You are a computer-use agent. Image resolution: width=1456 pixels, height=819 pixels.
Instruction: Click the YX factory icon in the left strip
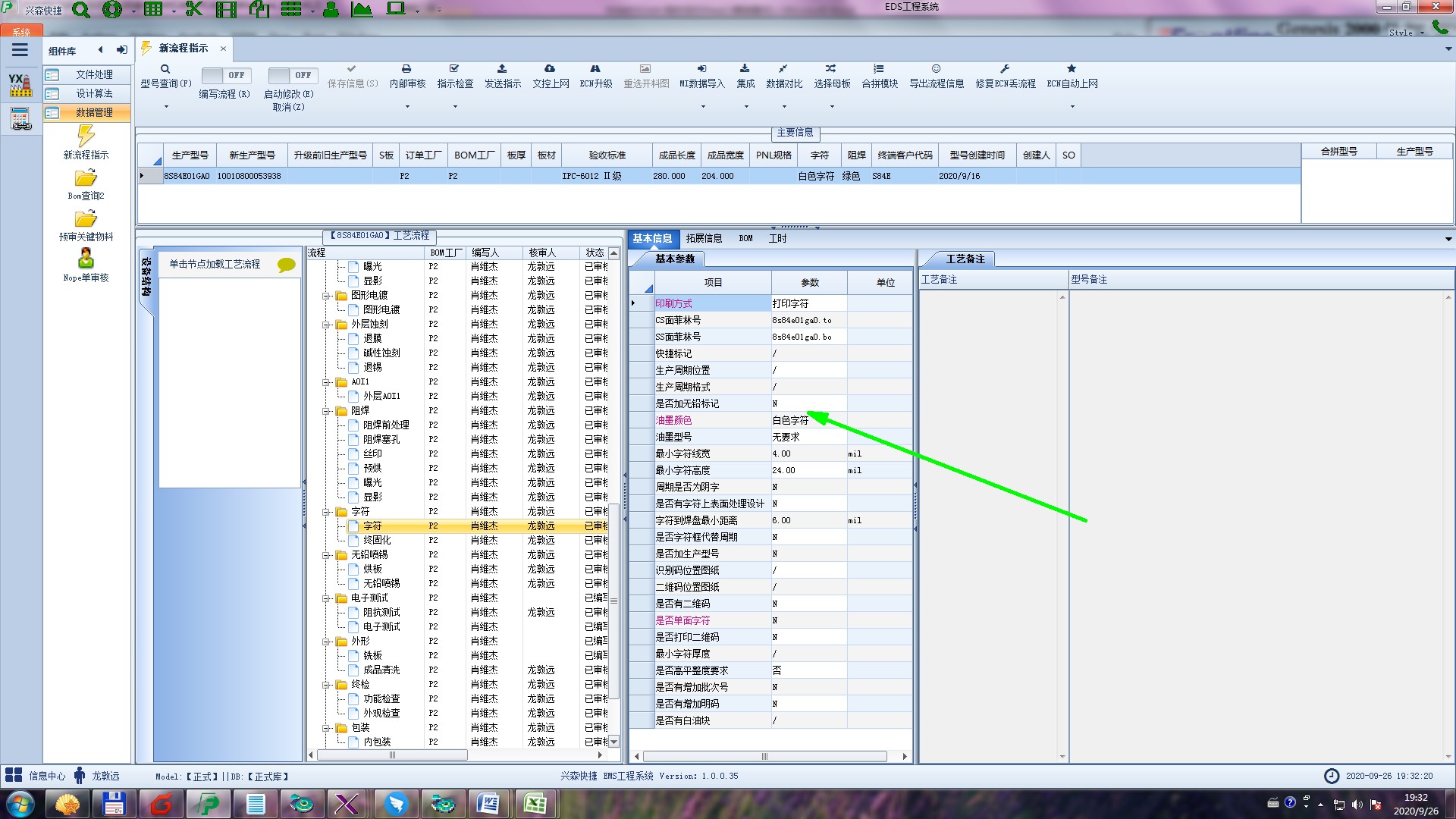click(x=20, y=85)
